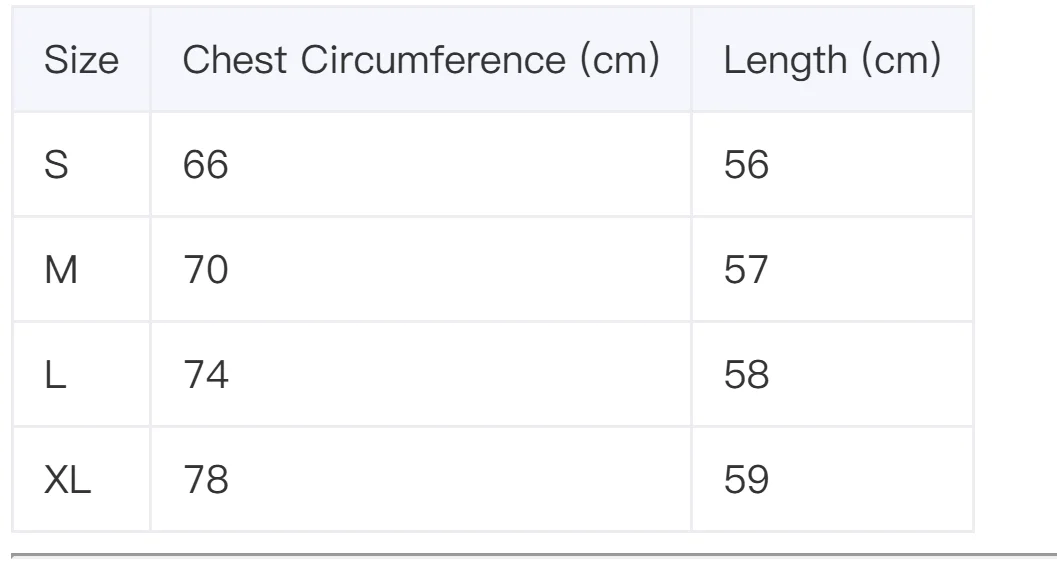Click the Size column header
Screen dimensions: 1057x569
point(81,61)
